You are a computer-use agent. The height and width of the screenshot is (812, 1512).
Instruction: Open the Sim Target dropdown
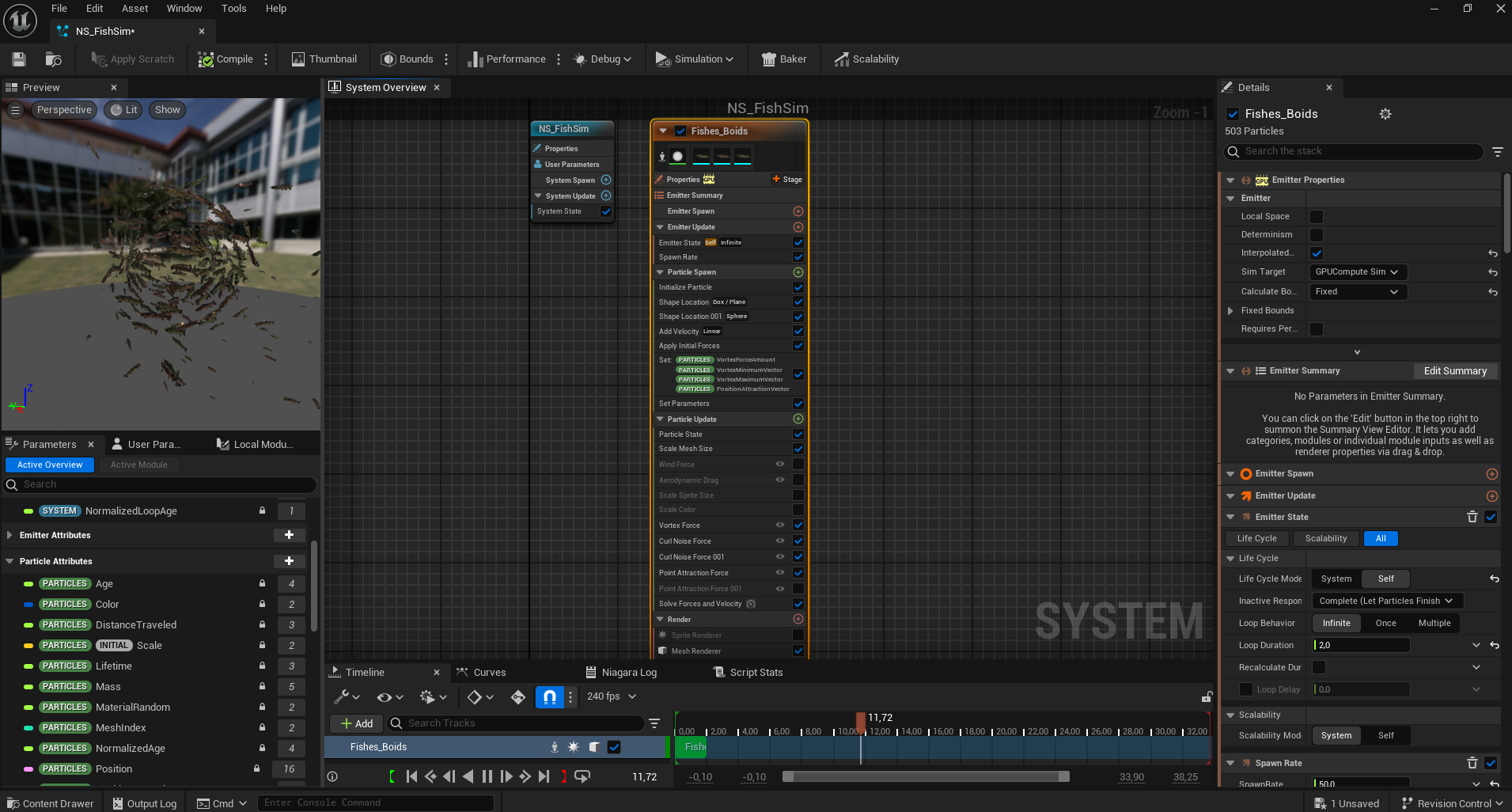(x=1358, y=272)
